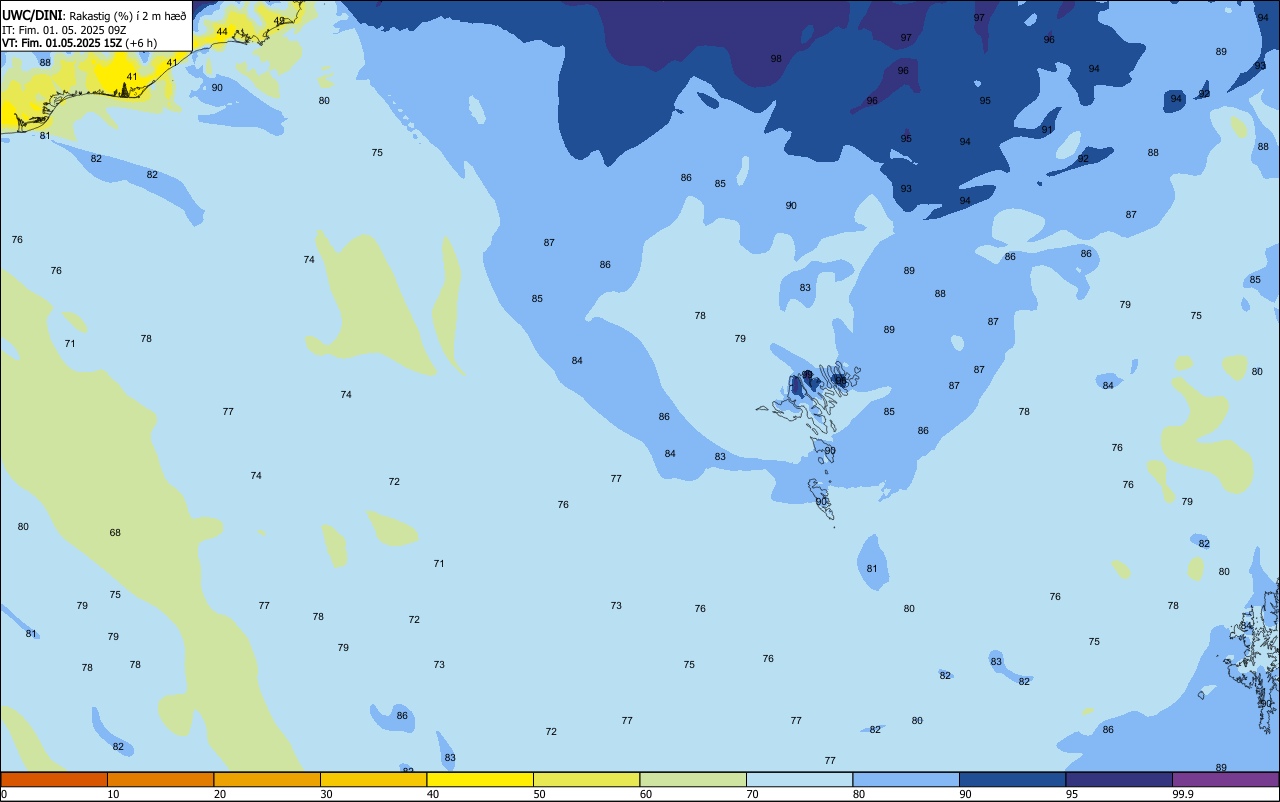
Task: Click the map value '68' in the green band
Action: click(115, 533)
